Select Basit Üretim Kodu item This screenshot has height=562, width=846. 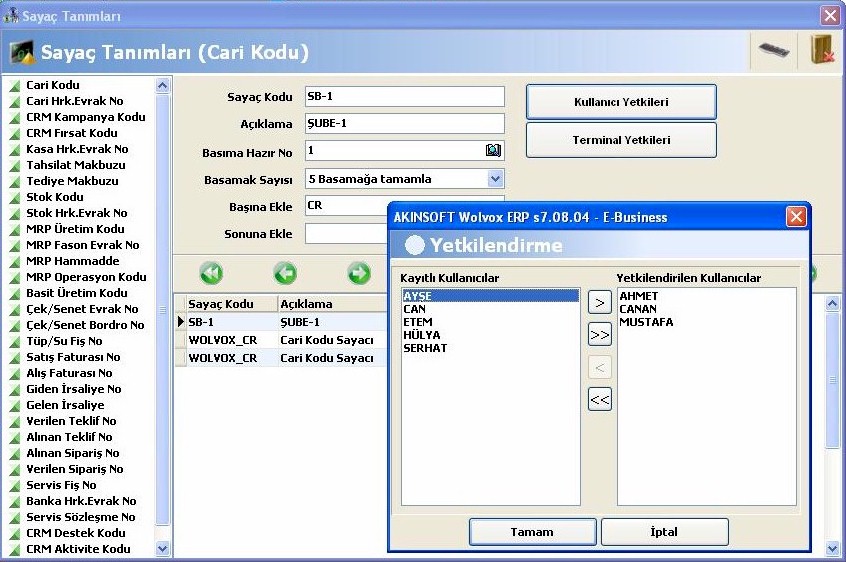click(x=77, y=293)
